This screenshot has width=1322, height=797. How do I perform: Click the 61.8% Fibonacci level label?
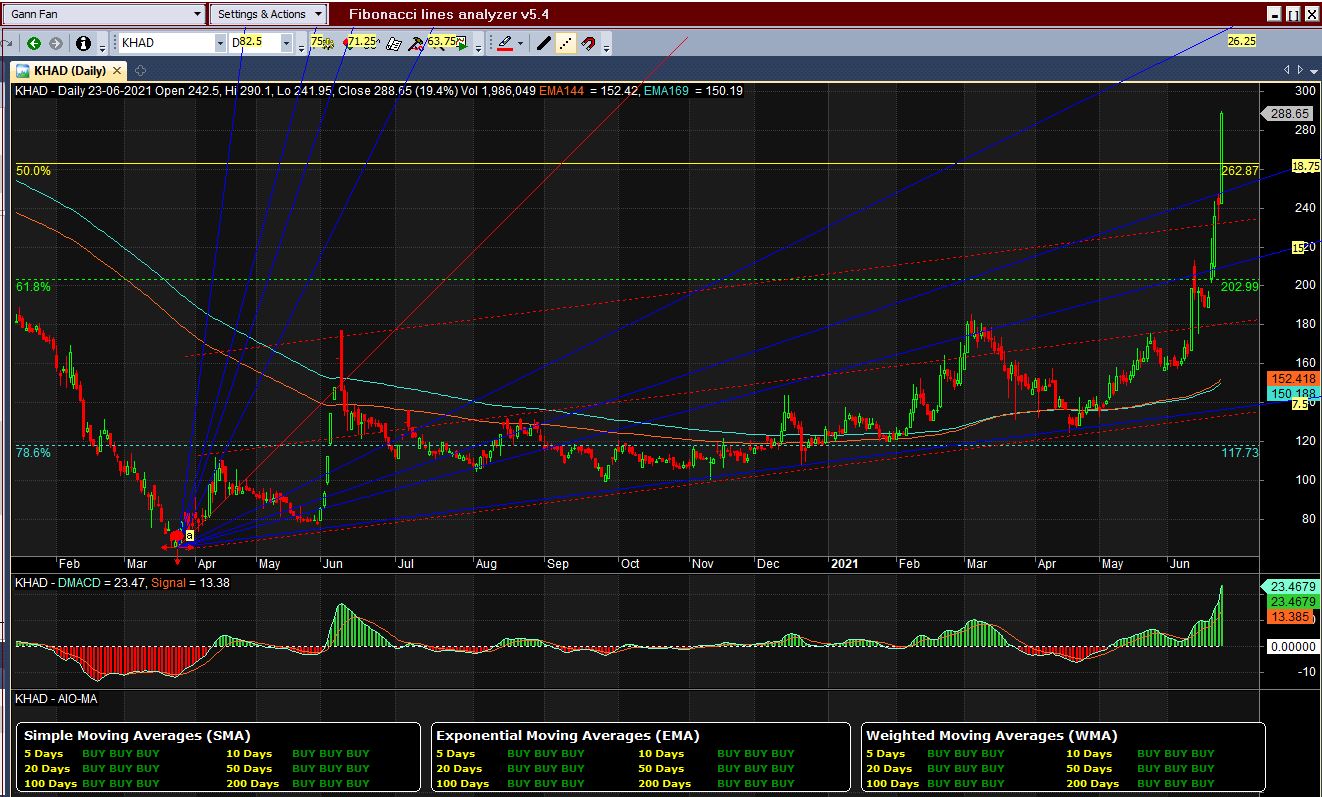[34, 287]
